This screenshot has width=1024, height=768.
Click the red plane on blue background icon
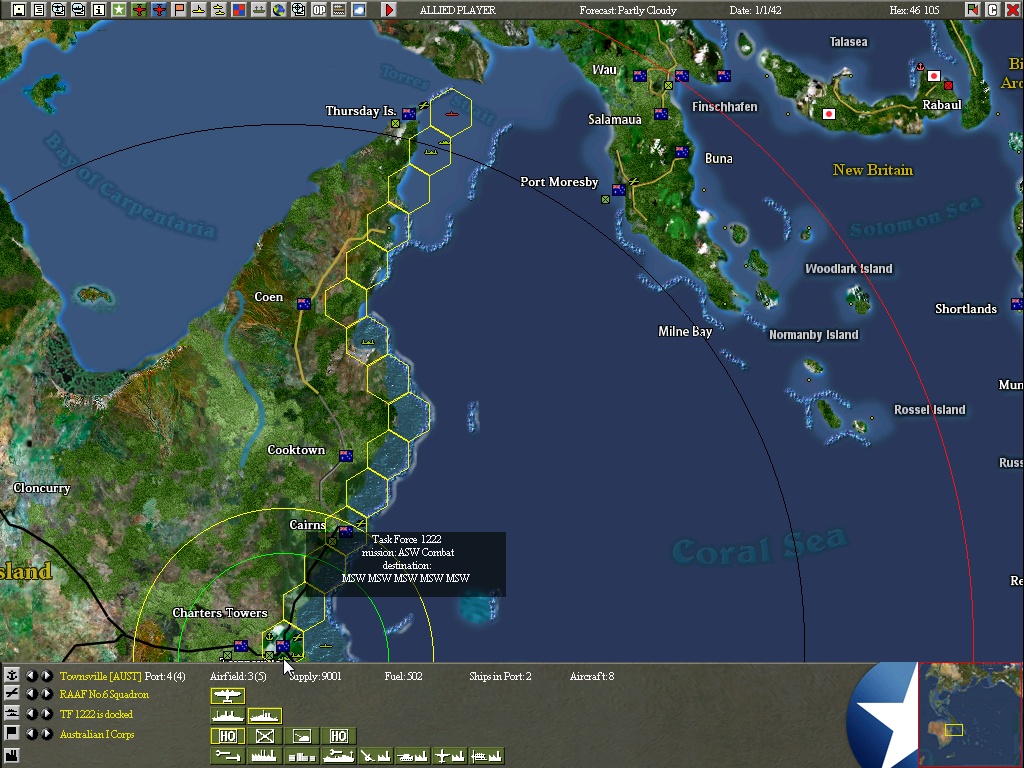(159, 10)
